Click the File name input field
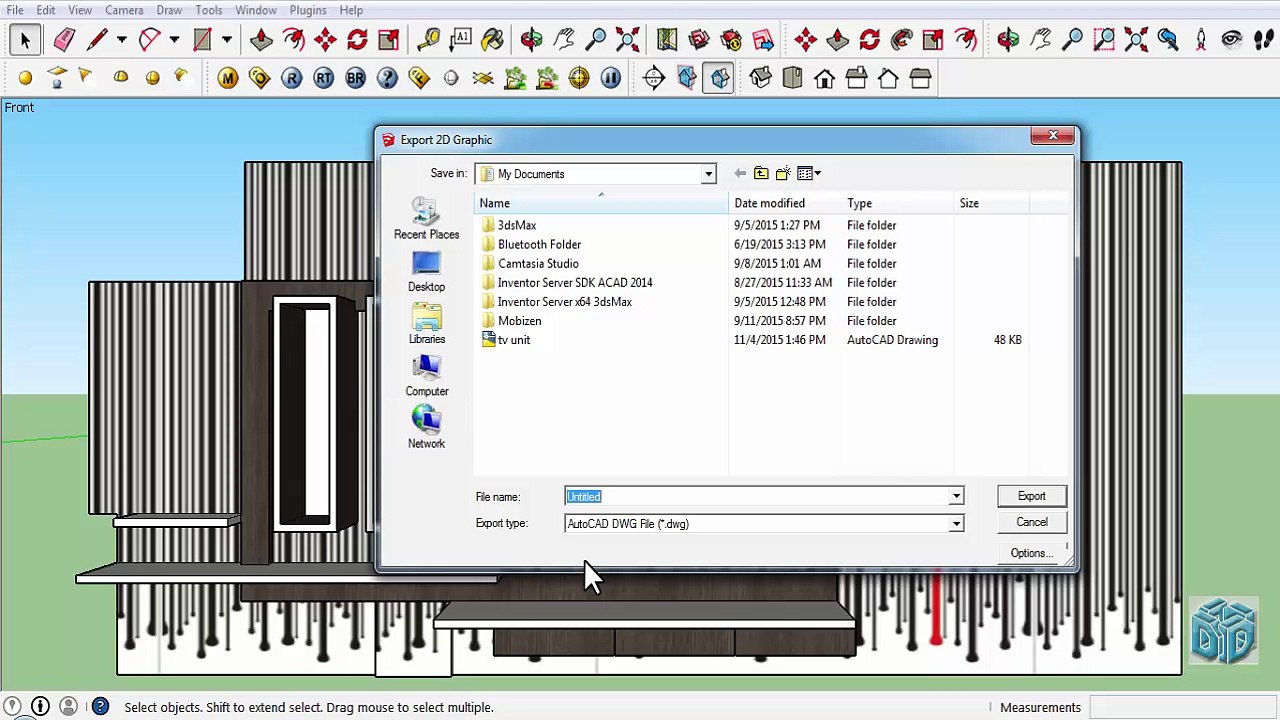 [755, 497]
